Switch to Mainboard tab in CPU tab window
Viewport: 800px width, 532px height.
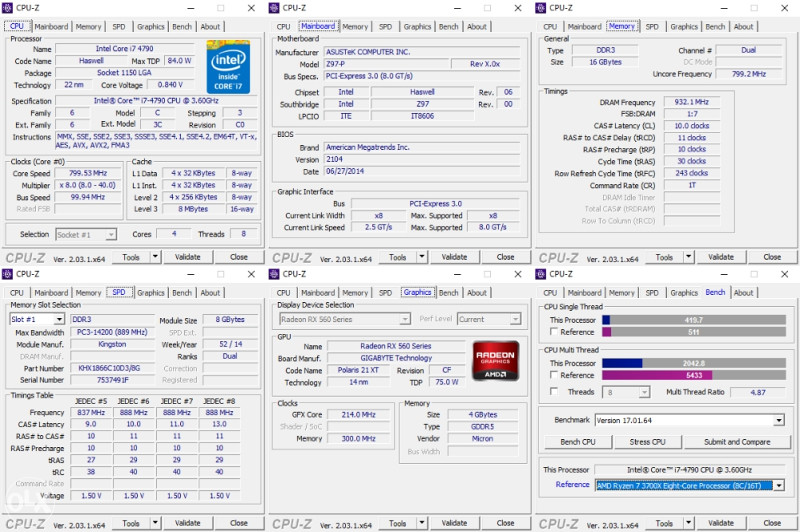pyautogui.click(x=51, y=27)
